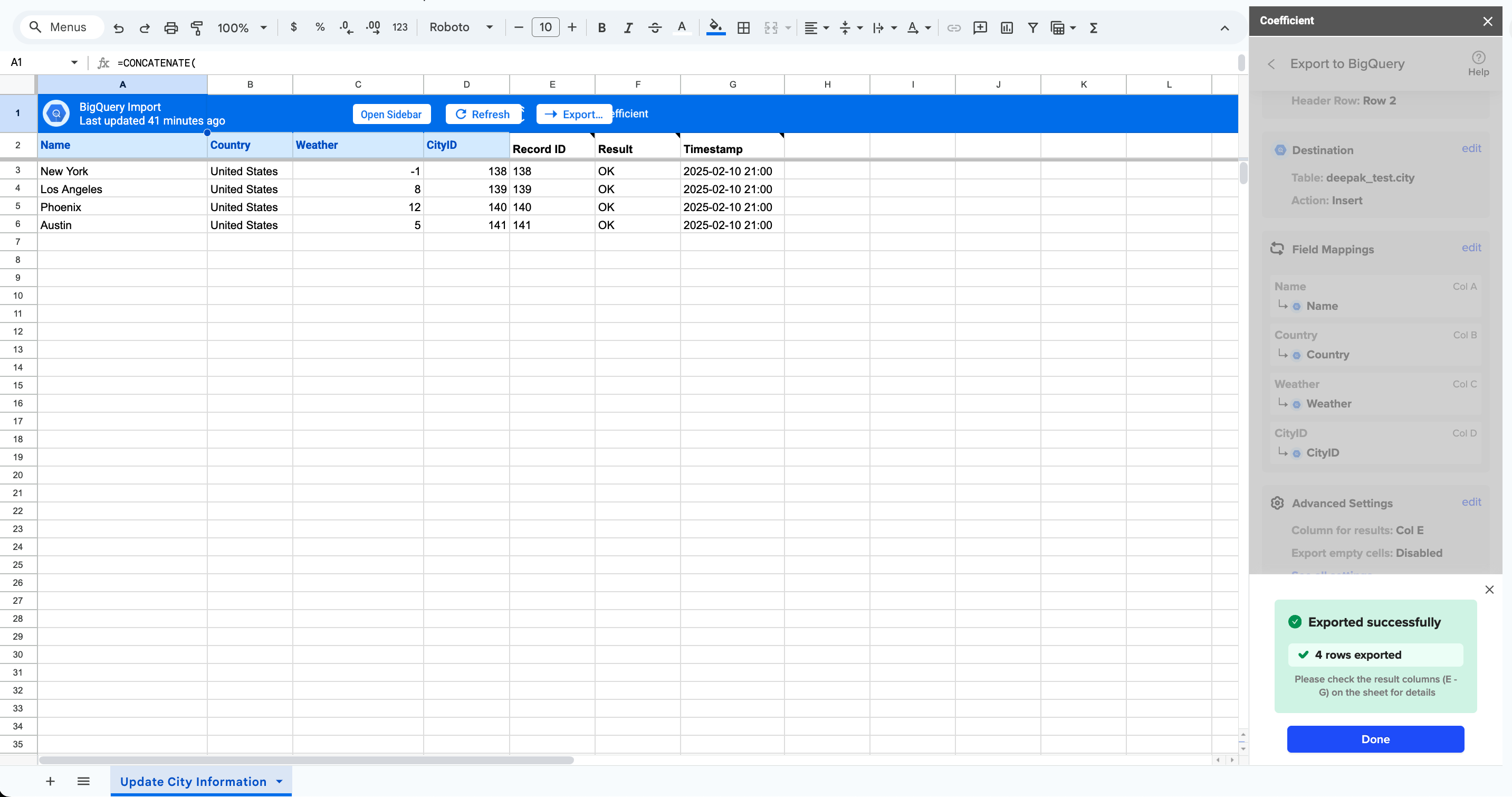The width and height of the screenshot is (1512, 797).
Task: Click the print icon
Action: point(171,27)
